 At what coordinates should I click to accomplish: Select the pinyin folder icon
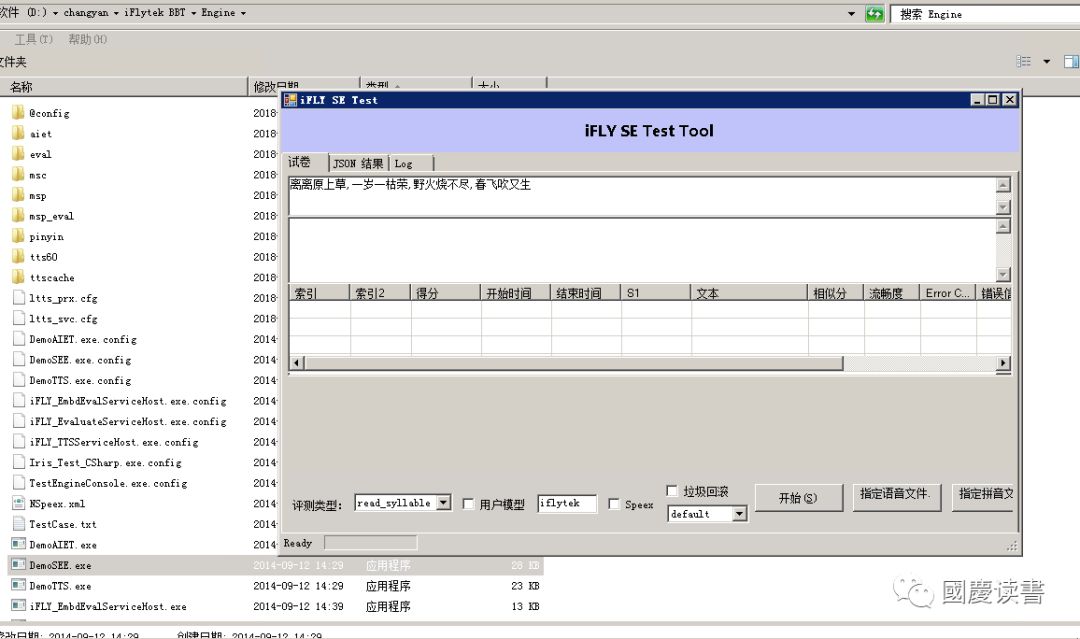(19, 236)
